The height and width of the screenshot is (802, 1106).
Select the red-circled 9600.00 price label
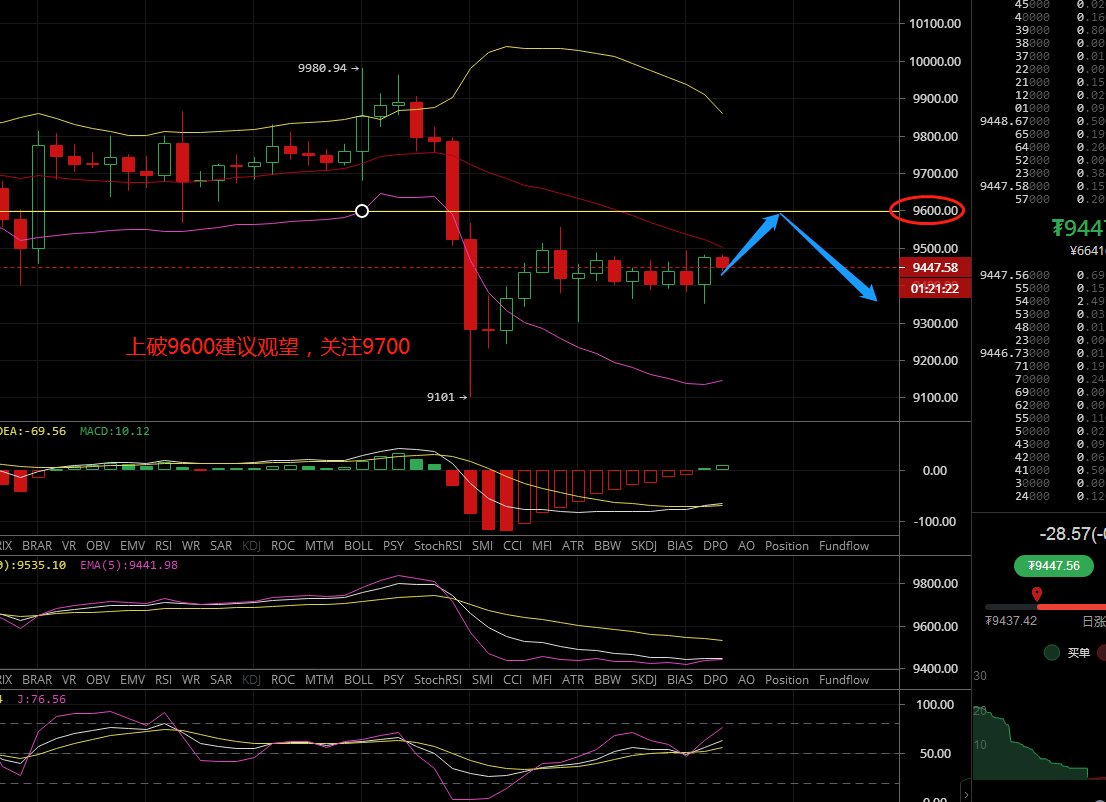[927, 210]
